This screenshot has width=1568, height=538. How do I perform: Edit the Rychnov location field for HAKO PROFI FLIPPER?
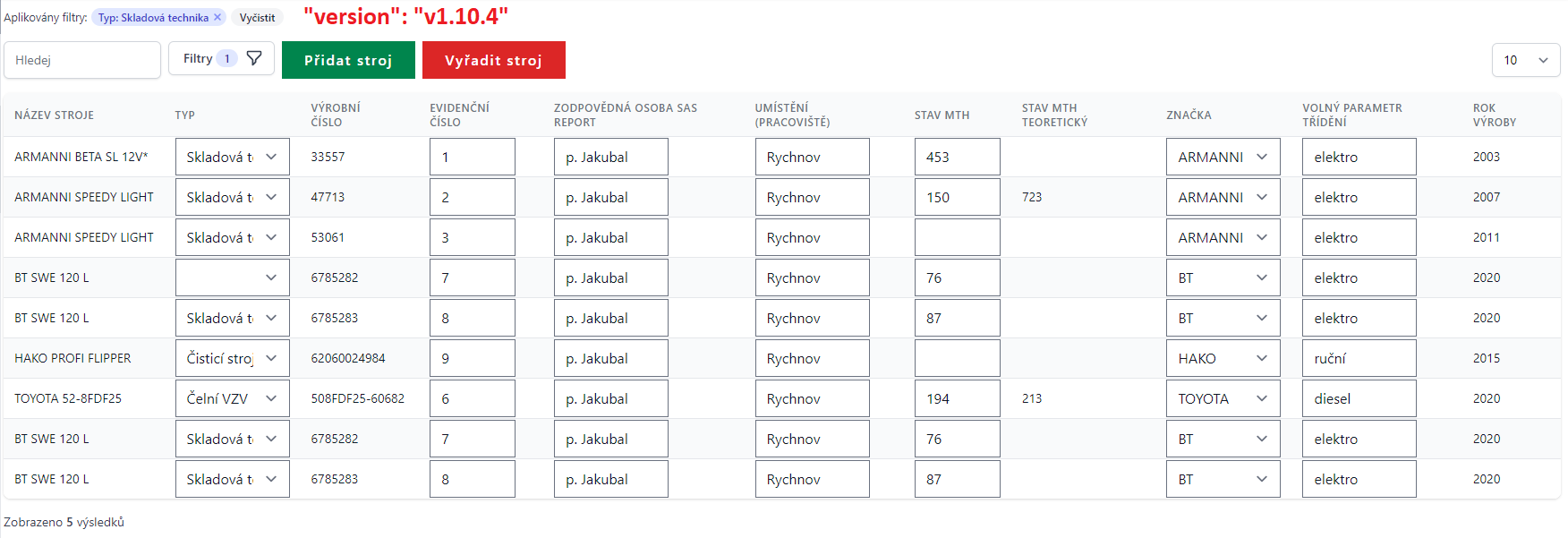811,357
